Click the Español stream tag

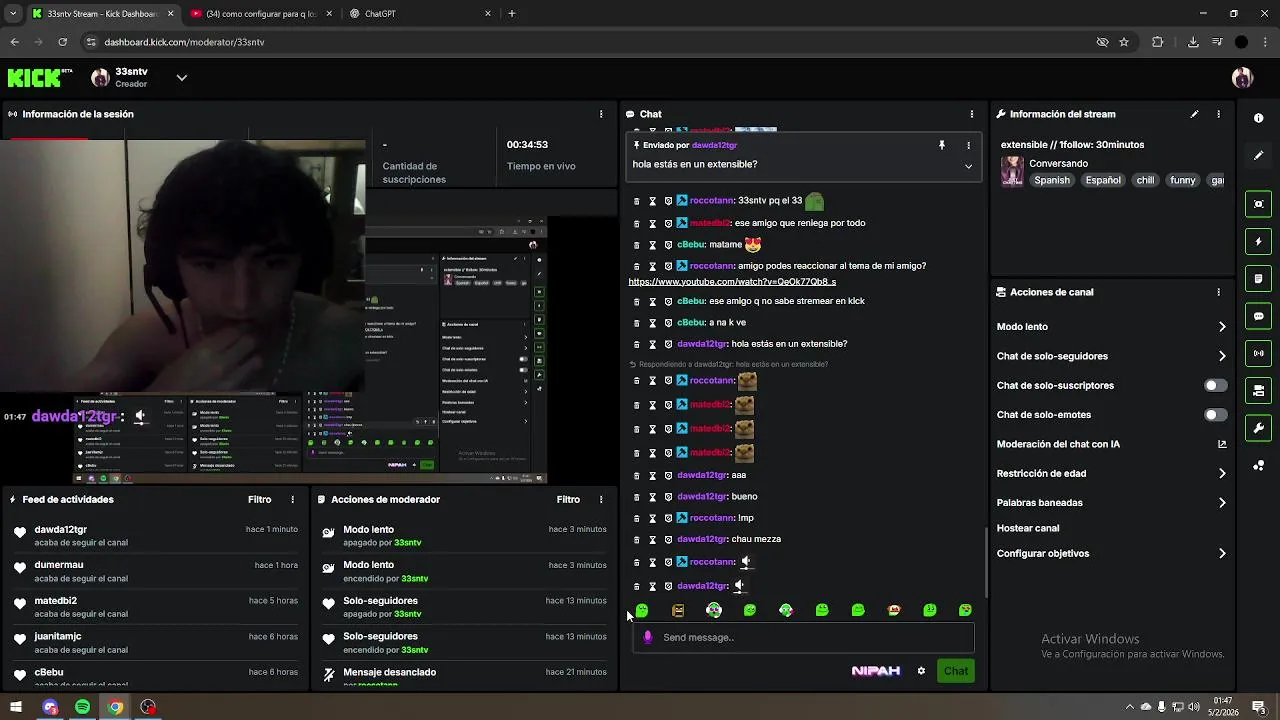coord(1103,180)
